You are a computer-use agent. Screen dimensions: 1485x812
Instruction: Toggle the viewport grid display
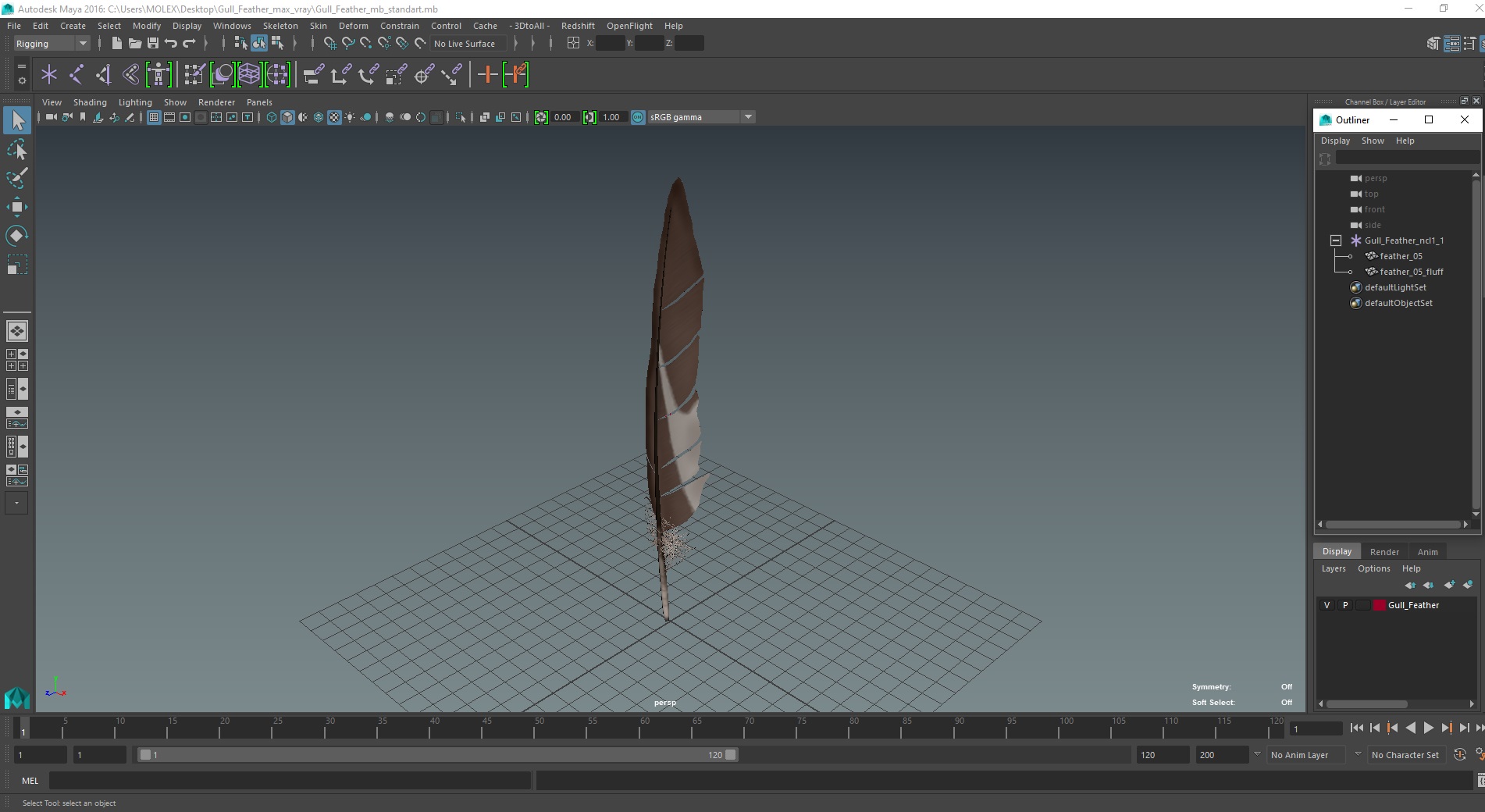coord(154,117)
